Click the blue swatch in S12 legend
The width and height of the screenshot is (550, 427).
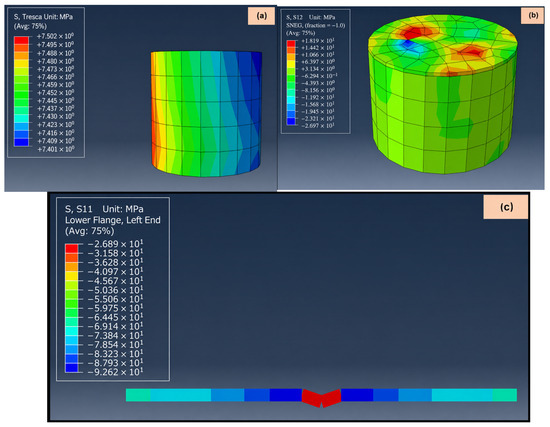click(291, 121)
